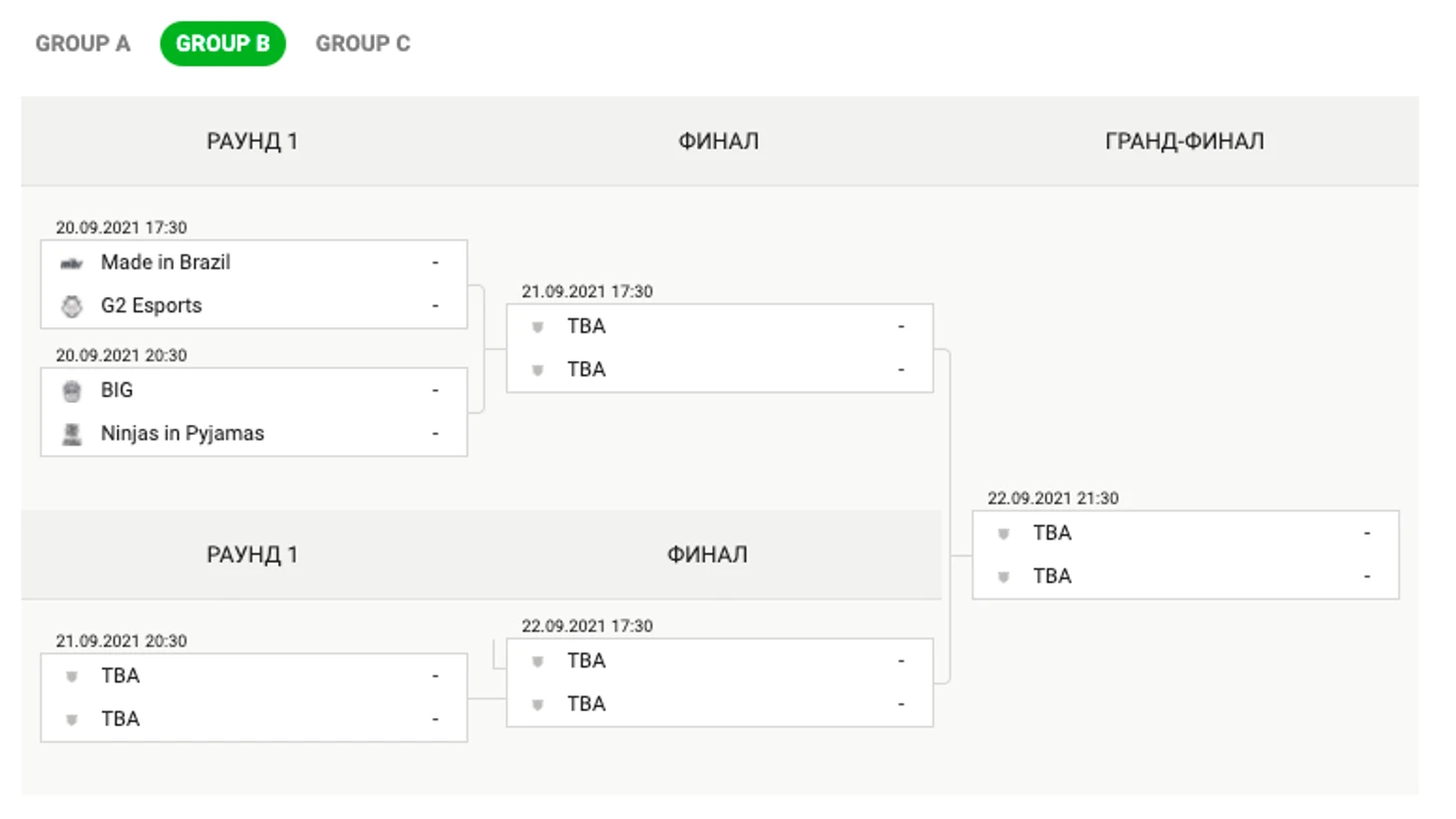Click the G2 Esports team logo
The height and width of the screenshot is (819, 1456).
72,306
